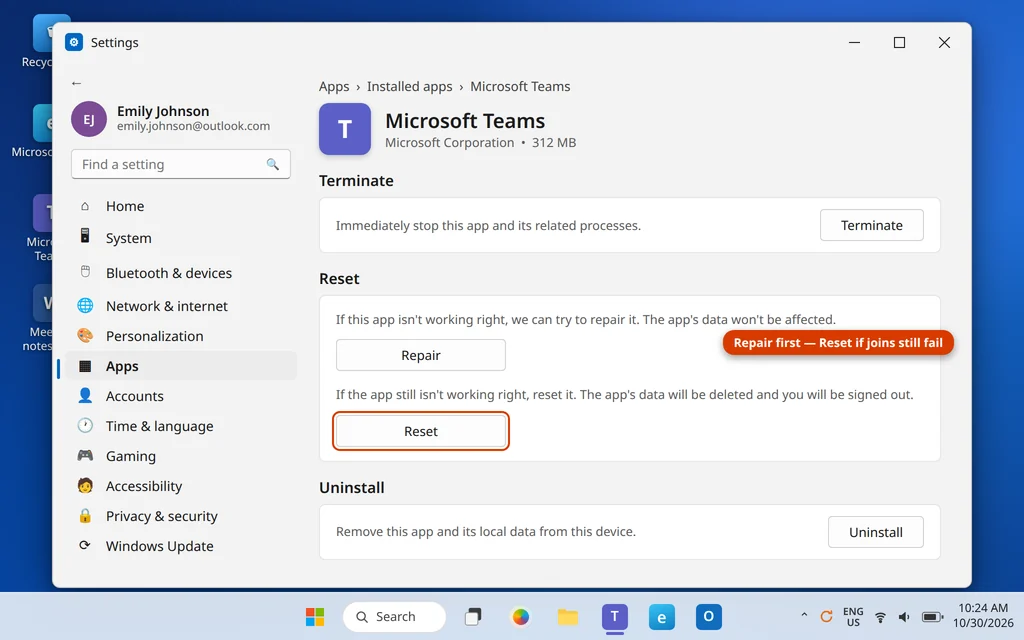
Task: Click the 312 MB size text
Action: tap(554, 142)
